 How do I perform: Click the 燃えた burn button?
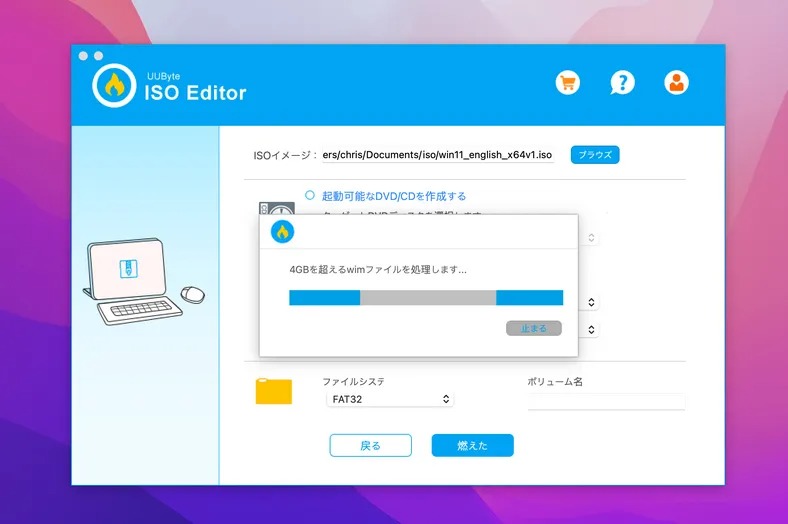472,445
